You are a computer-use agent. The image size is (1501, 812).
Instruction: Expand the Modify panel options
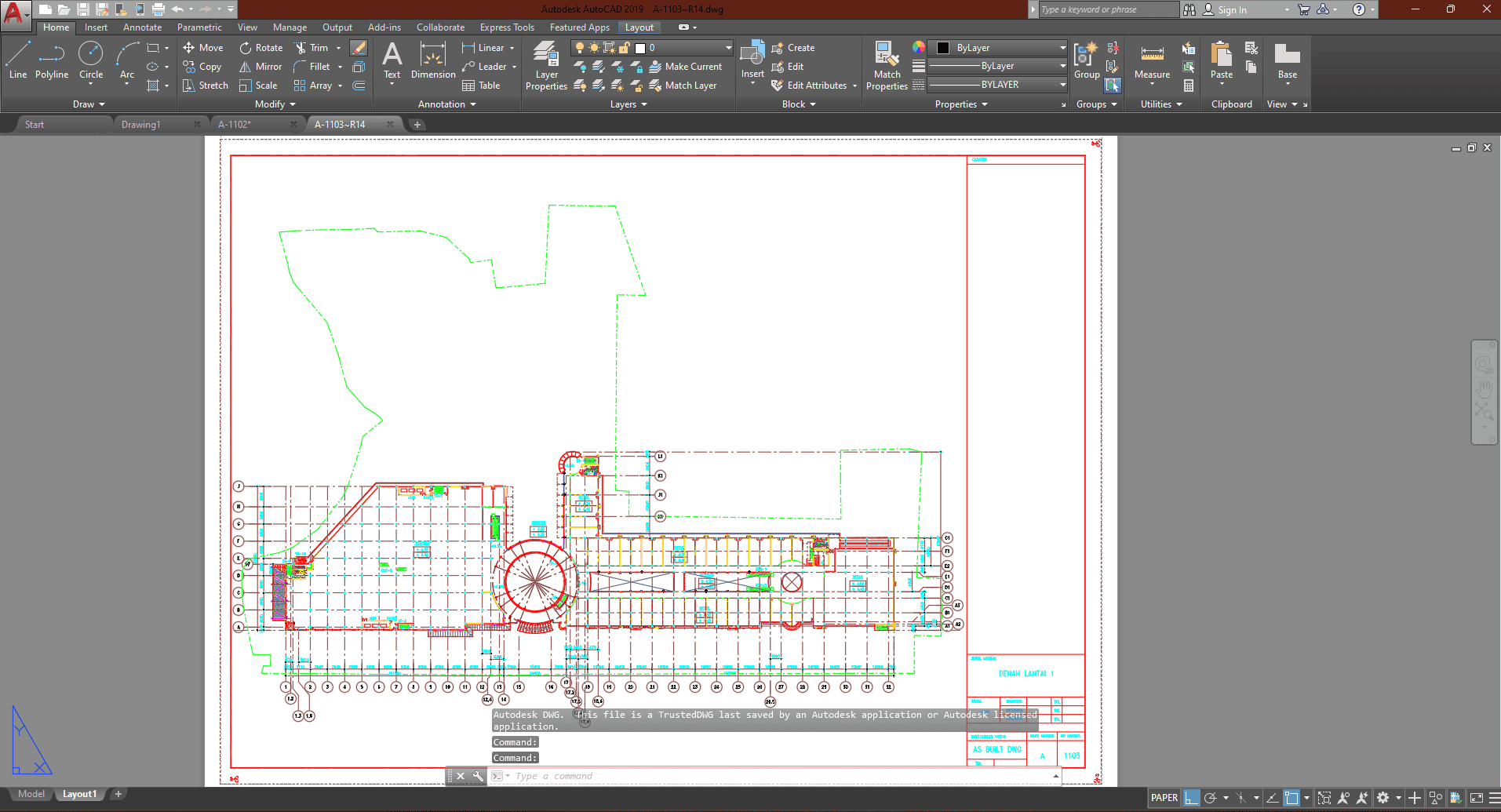pyautogui.click(x=275, y=104)
